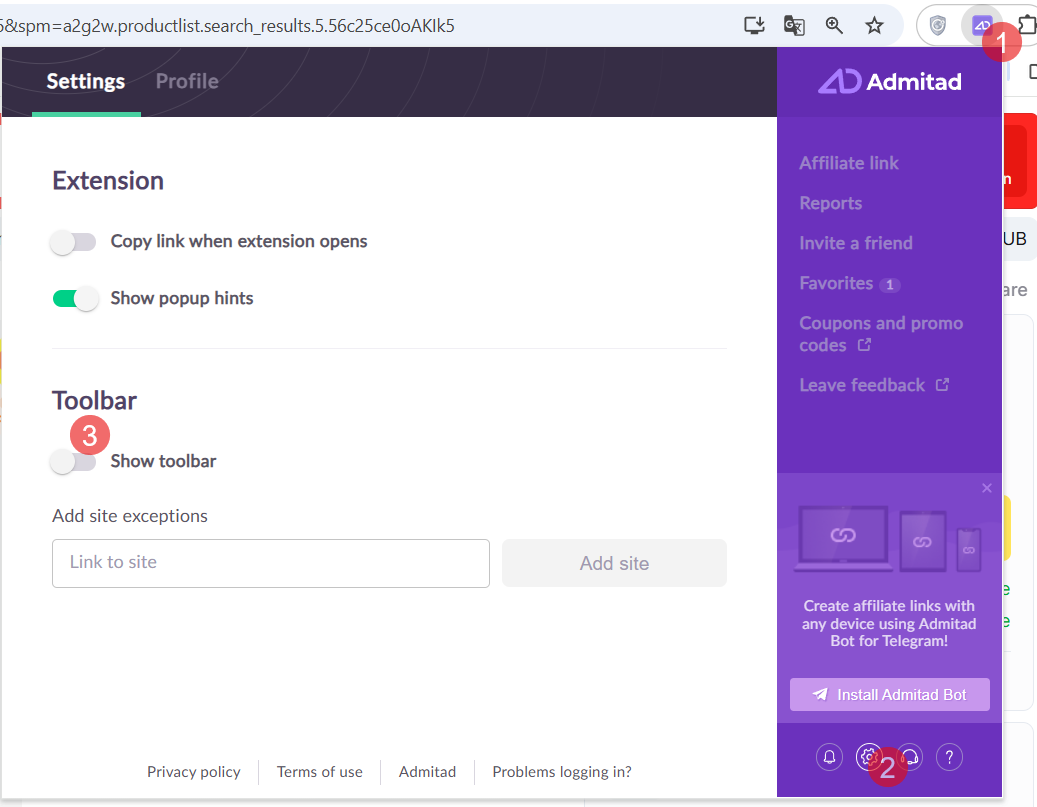The width and height of the screenshot is (1037, 807).
Task: Click the browser address bar URL
Action: [x=227, y=26]
